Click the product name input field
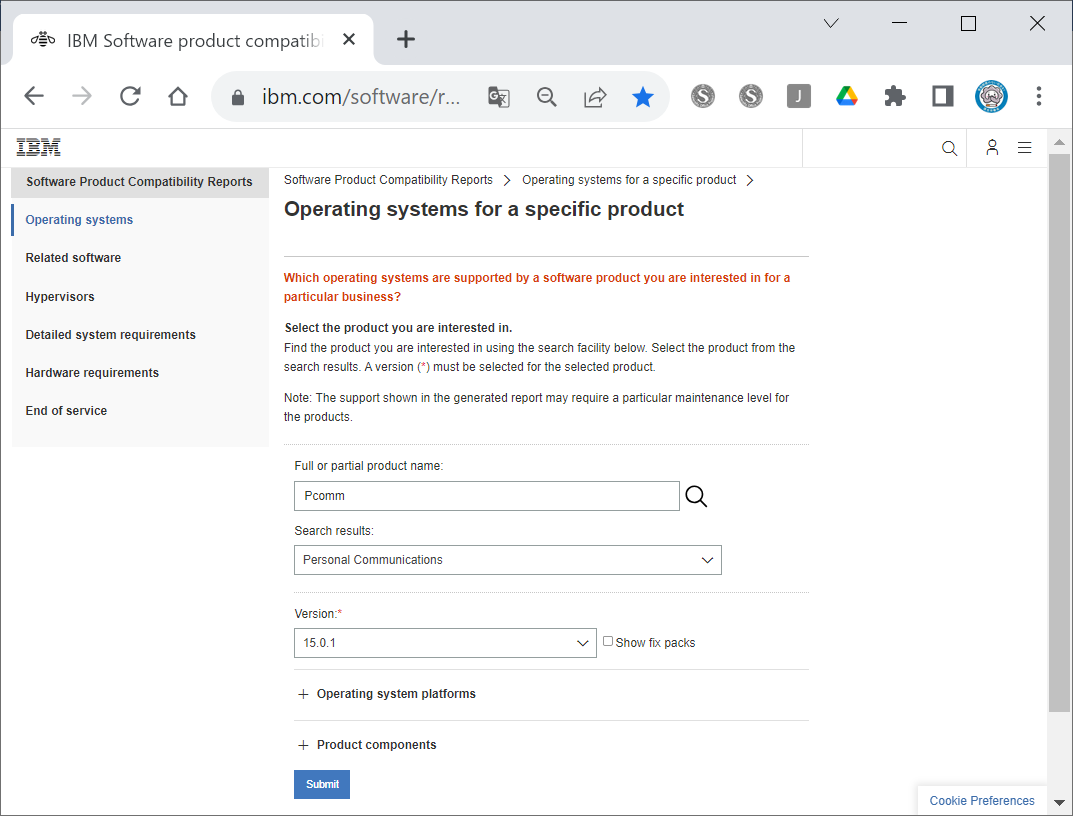Viewport: 1073px width, 816px height. click(487, 496)
